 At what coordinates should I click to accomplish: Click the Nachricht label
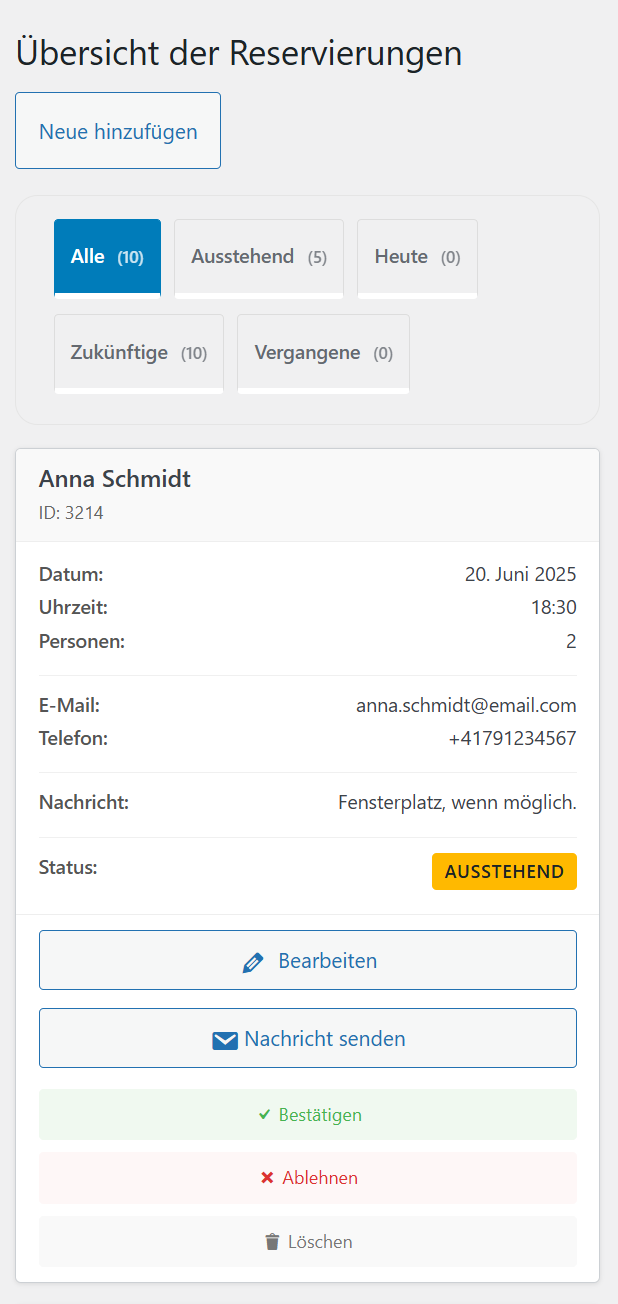(84, 802)
